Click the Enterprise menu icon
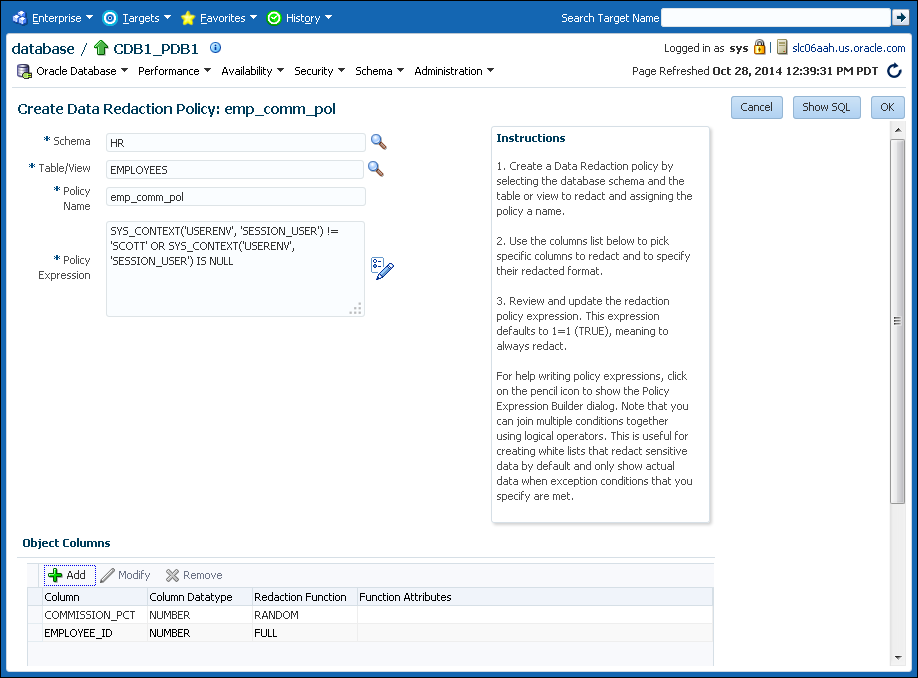Viewport: 918px width, 678px height. click(x=20, y=18)
